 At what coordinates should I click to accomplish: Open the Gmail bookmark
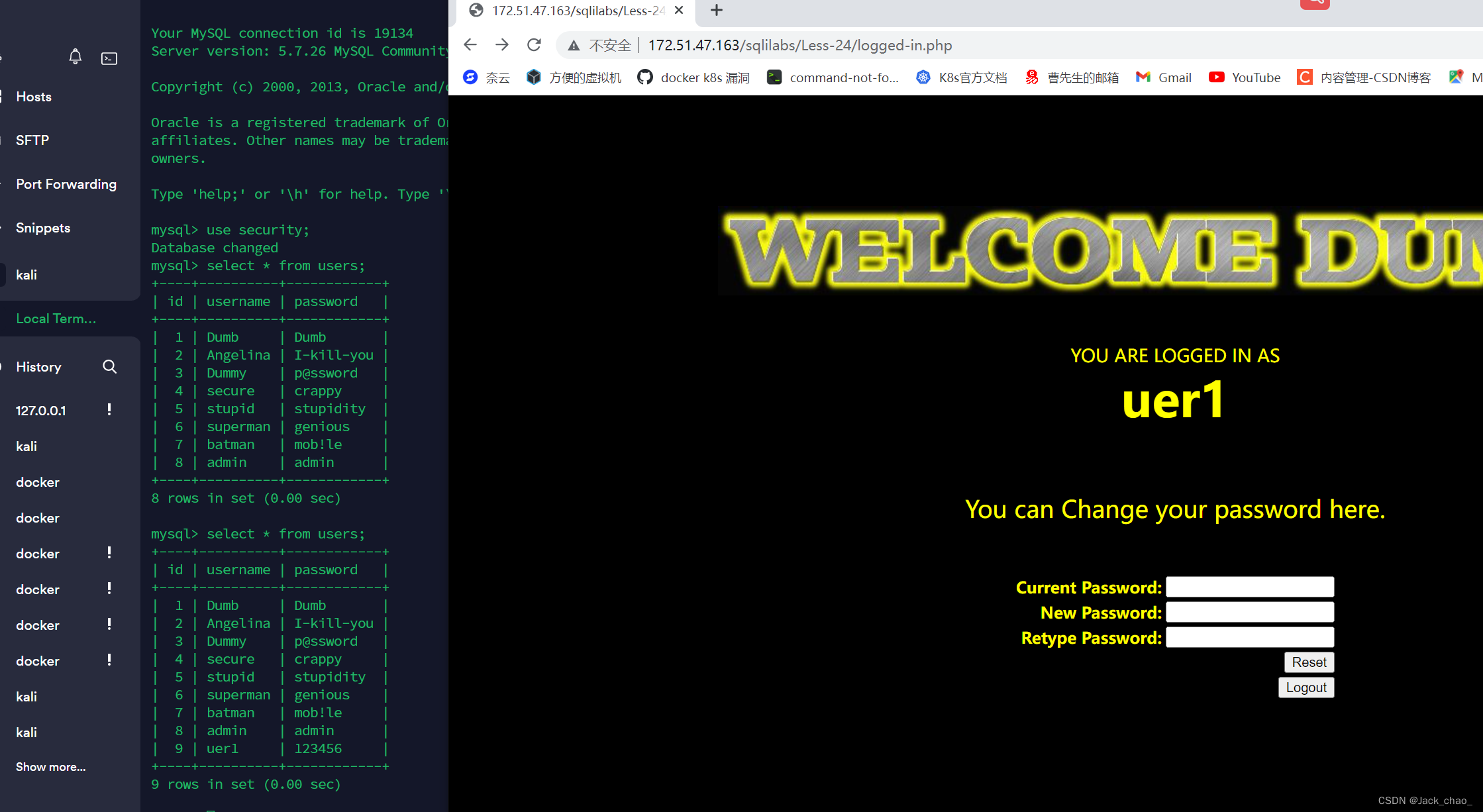[1164, 77]
